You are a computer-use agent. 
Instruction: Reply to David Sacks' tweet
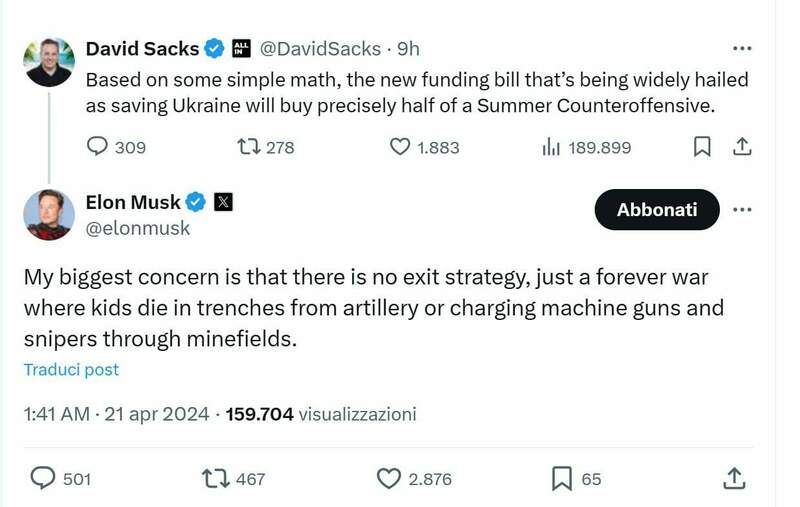tap(97, 147)
